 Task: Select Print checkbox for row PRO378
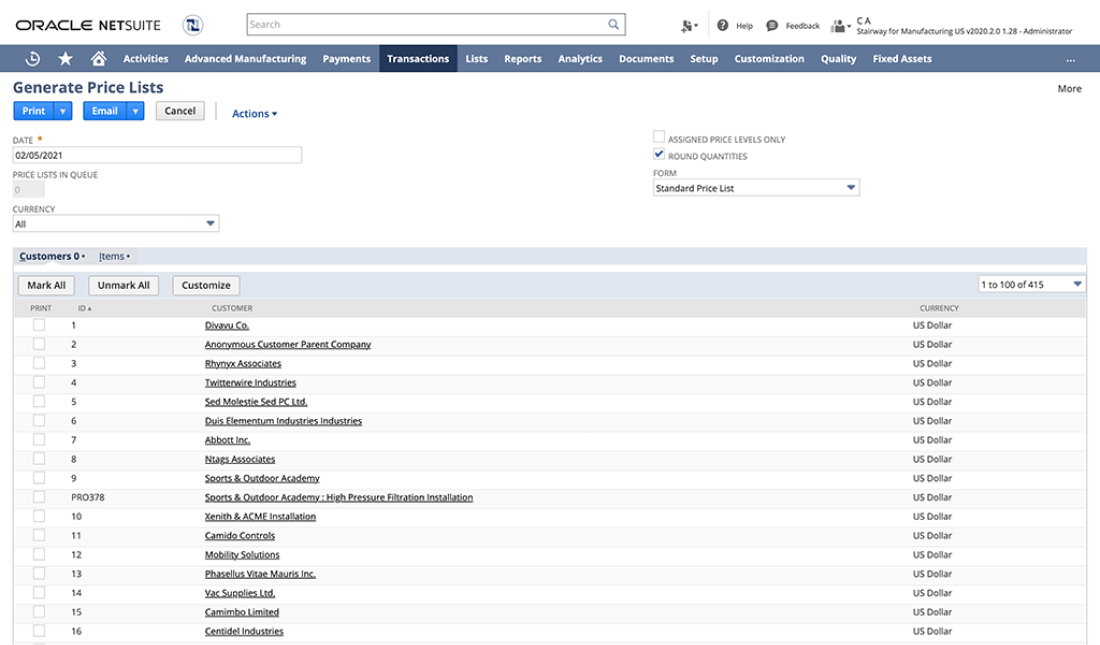coord(39,497)
